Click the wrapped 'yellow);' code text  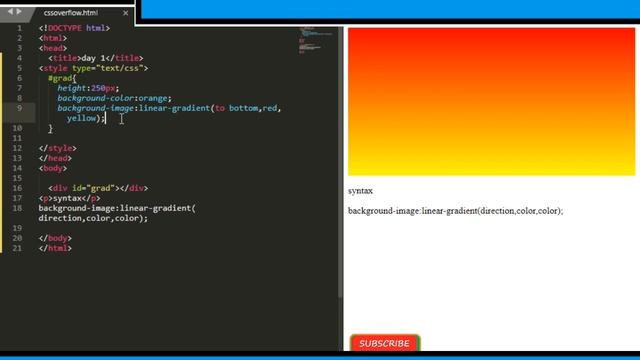(86, 118)
